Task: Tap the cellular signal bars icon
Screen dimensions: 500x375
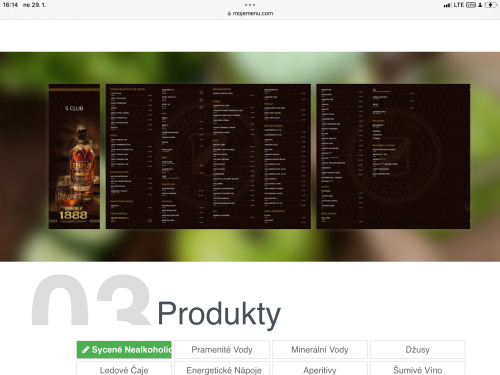Action: pos(447,5)
